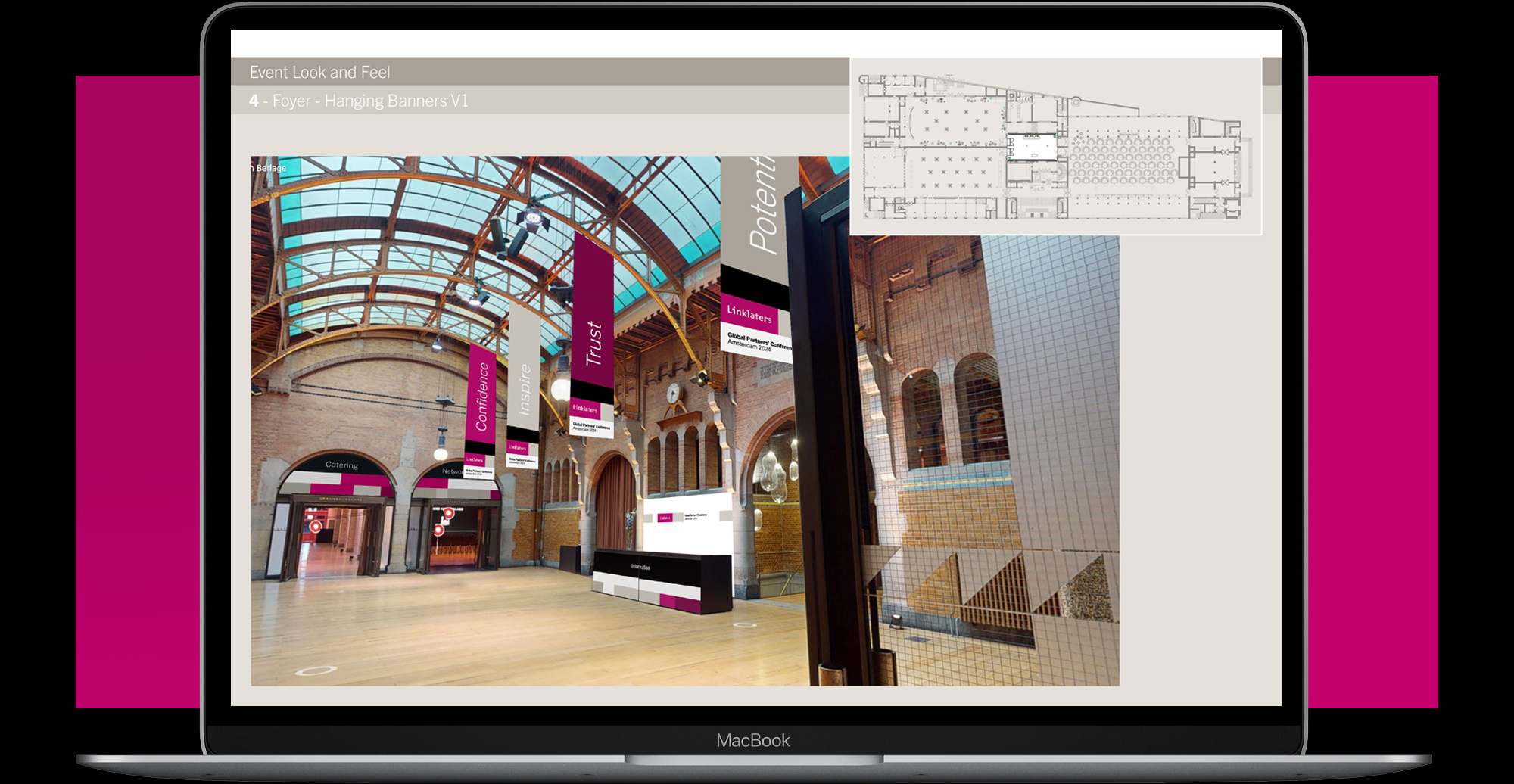Click the white floor navigation ring at bottom left

316,671
